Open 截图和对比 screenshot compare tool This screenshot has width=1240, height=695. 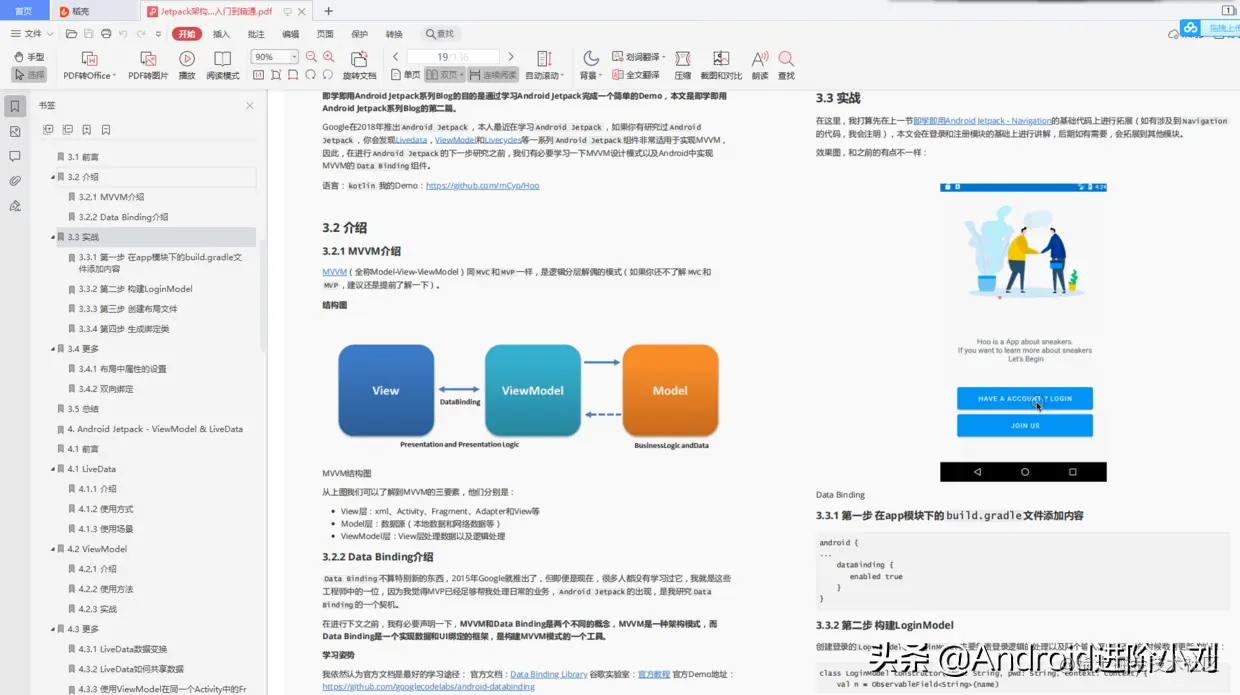pyautogui.click(x=721, y=66)
